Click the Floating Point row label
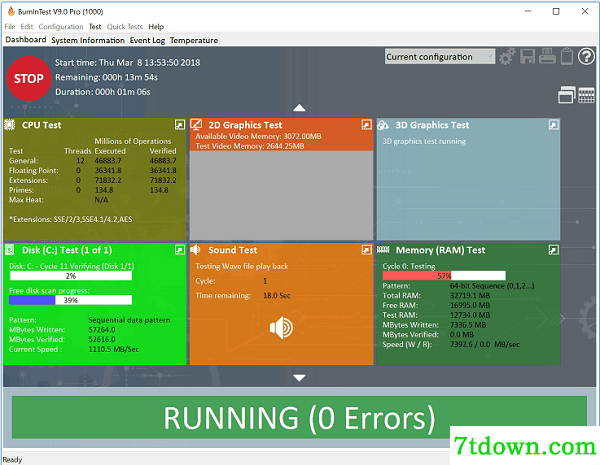The height and width of the screenshot is (465, 600). [x=34, y=170]
